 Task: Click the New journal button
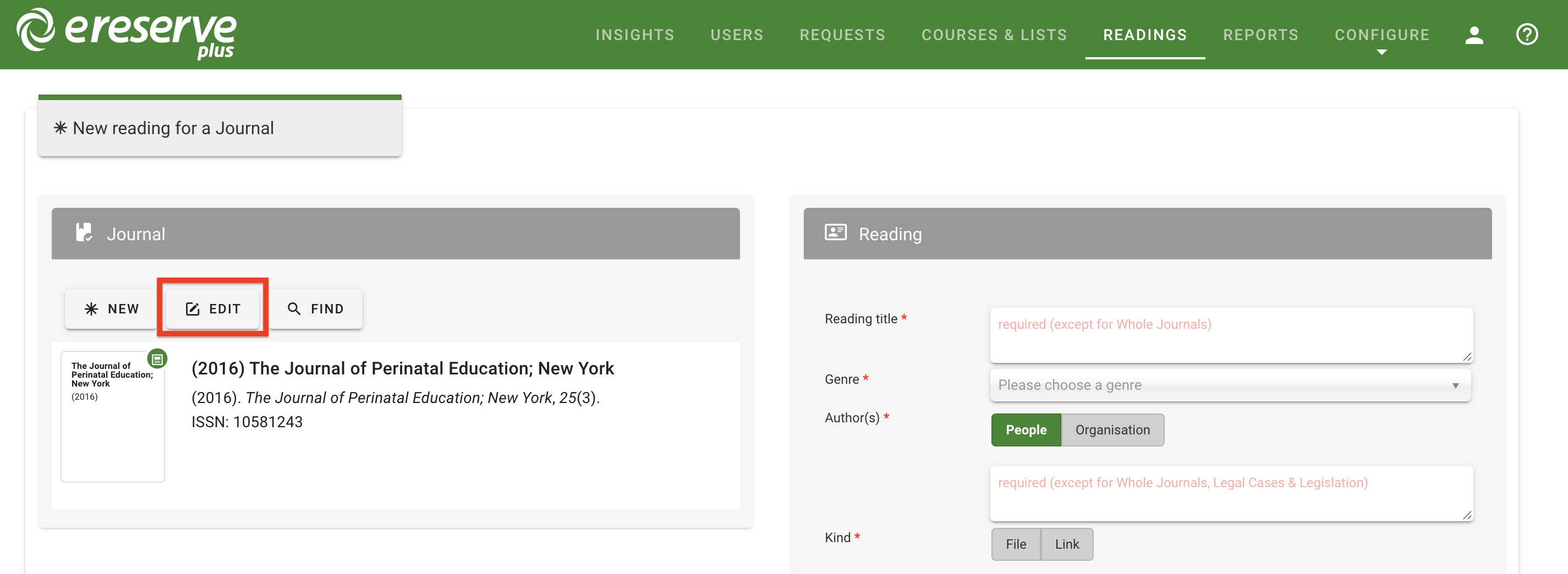click(111, 308)
